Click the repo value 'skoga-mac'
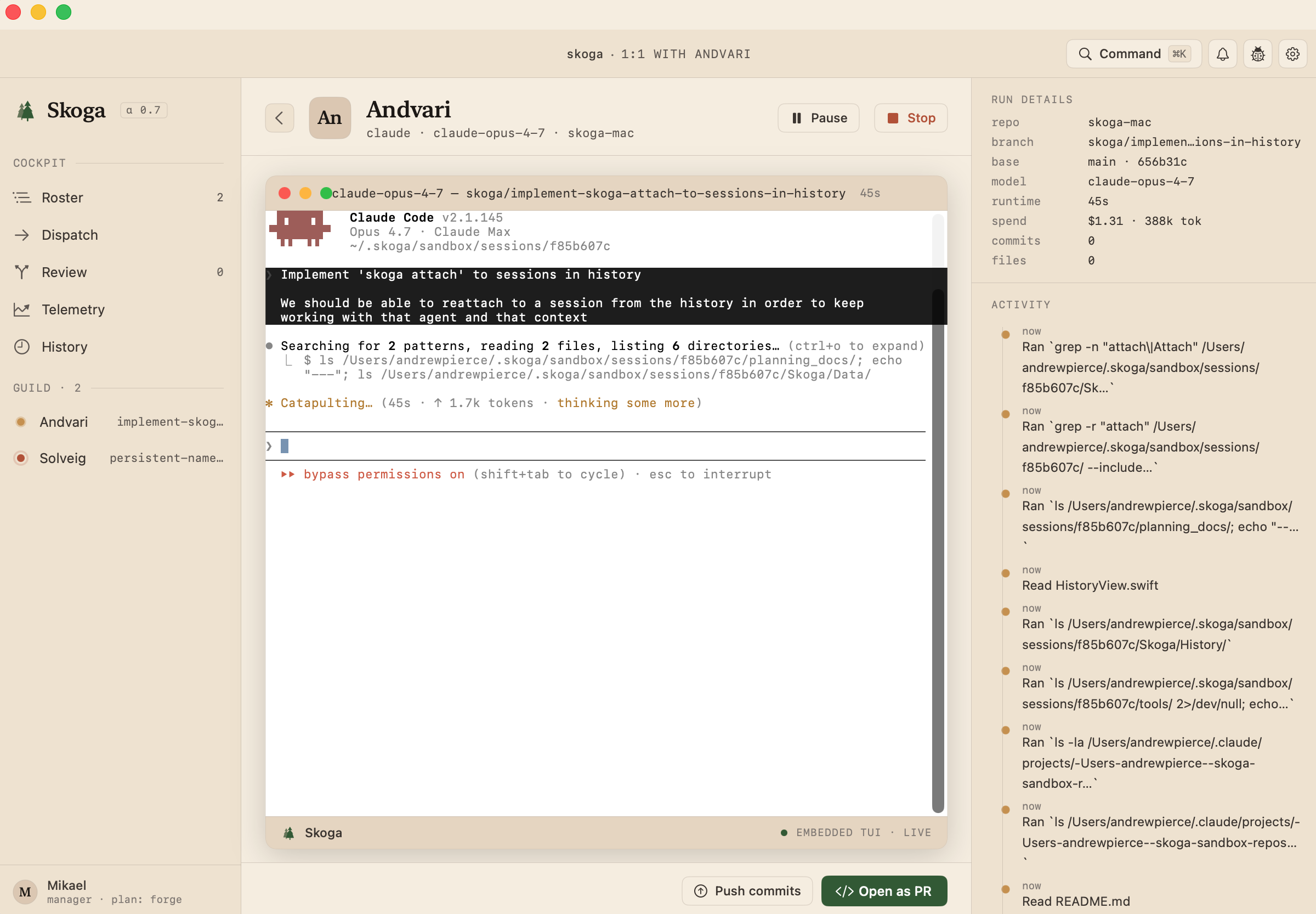This screenshot has height=914, width=1316. (x=1120, y=122)
